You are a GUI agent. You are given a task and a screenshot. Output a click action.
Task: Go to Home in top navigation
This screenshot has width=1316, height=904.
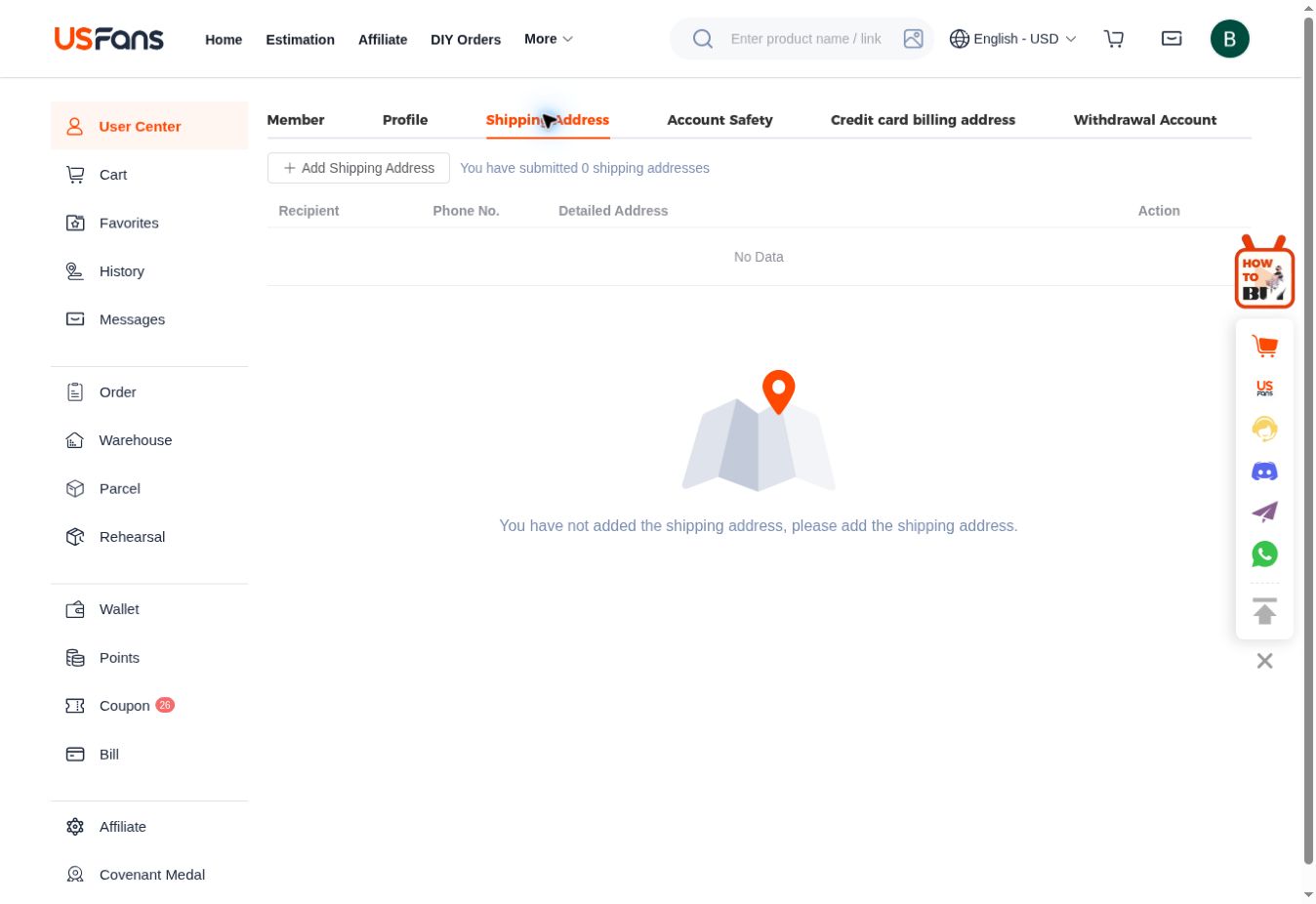[224, 40]
